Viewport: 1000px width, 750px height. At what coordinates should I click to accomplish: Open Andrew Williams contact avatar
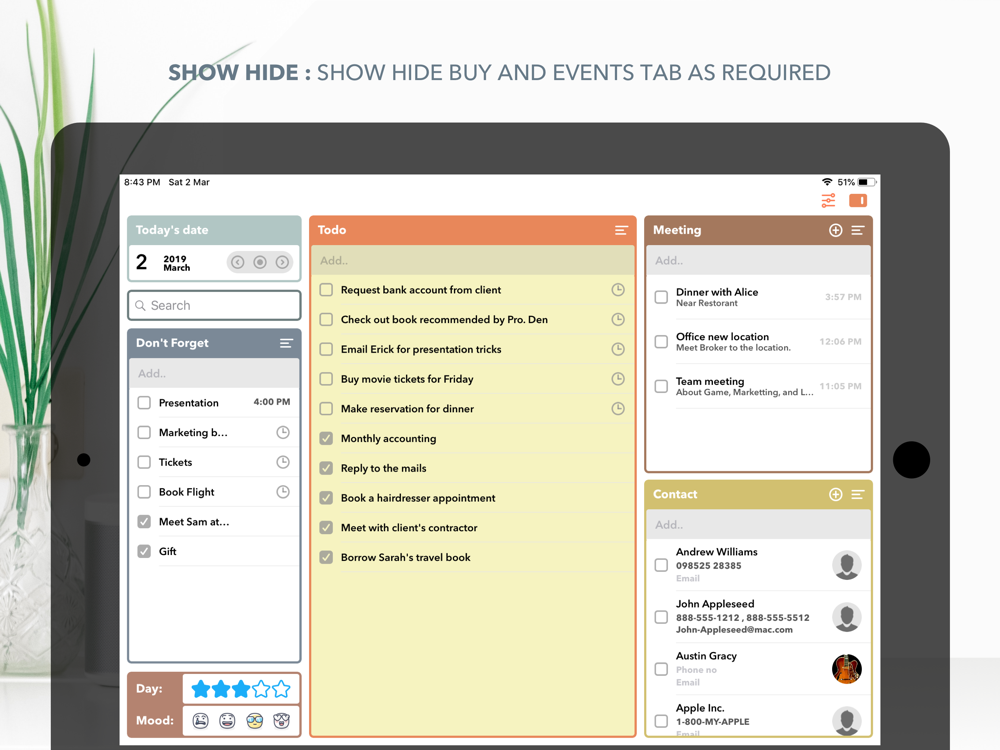pyautogui.click(x=847, y=565)
